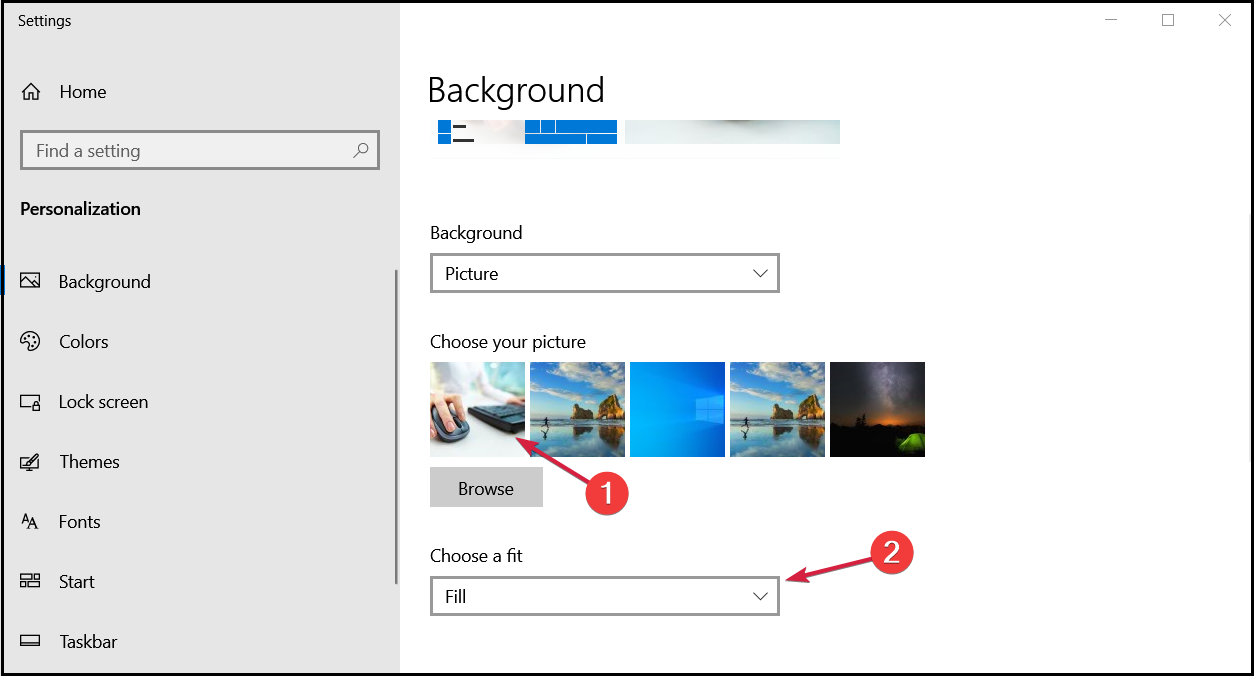Click the Fonts letter icon
Screen dimensions: 1254x676
[x=30, y=522]
